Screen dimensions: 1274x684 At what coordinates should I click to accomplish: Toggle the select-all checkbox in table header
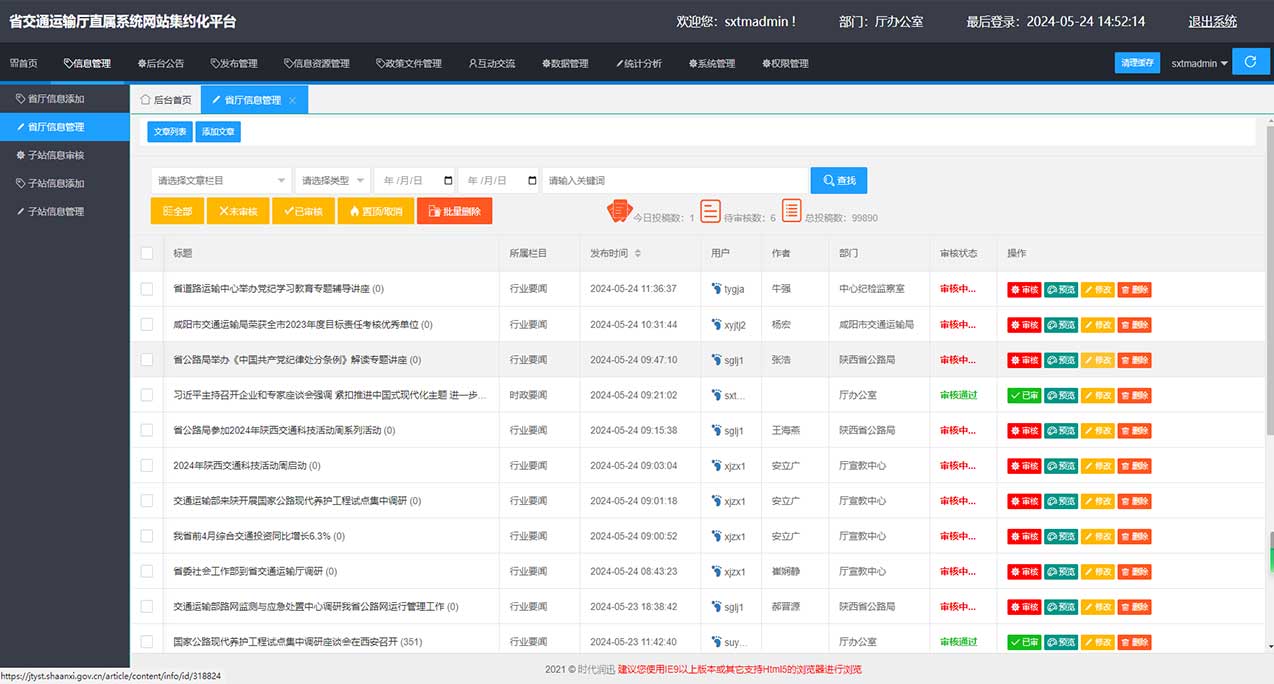[147, 254]
